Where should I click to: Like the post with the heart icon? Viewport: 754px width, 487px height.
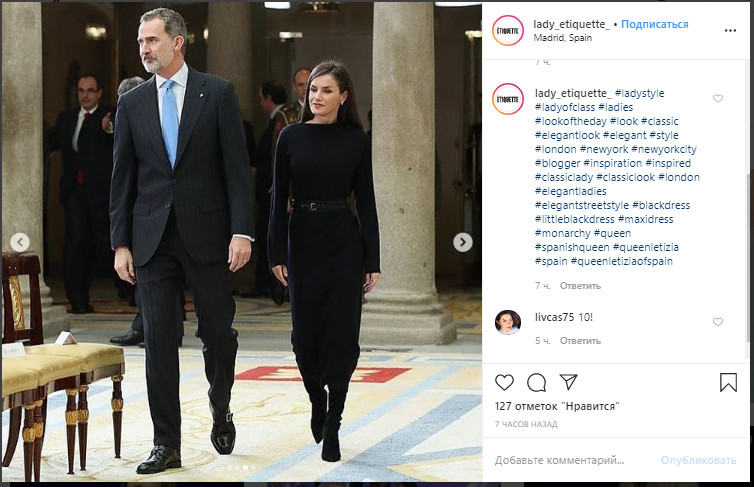click(504, 383)
